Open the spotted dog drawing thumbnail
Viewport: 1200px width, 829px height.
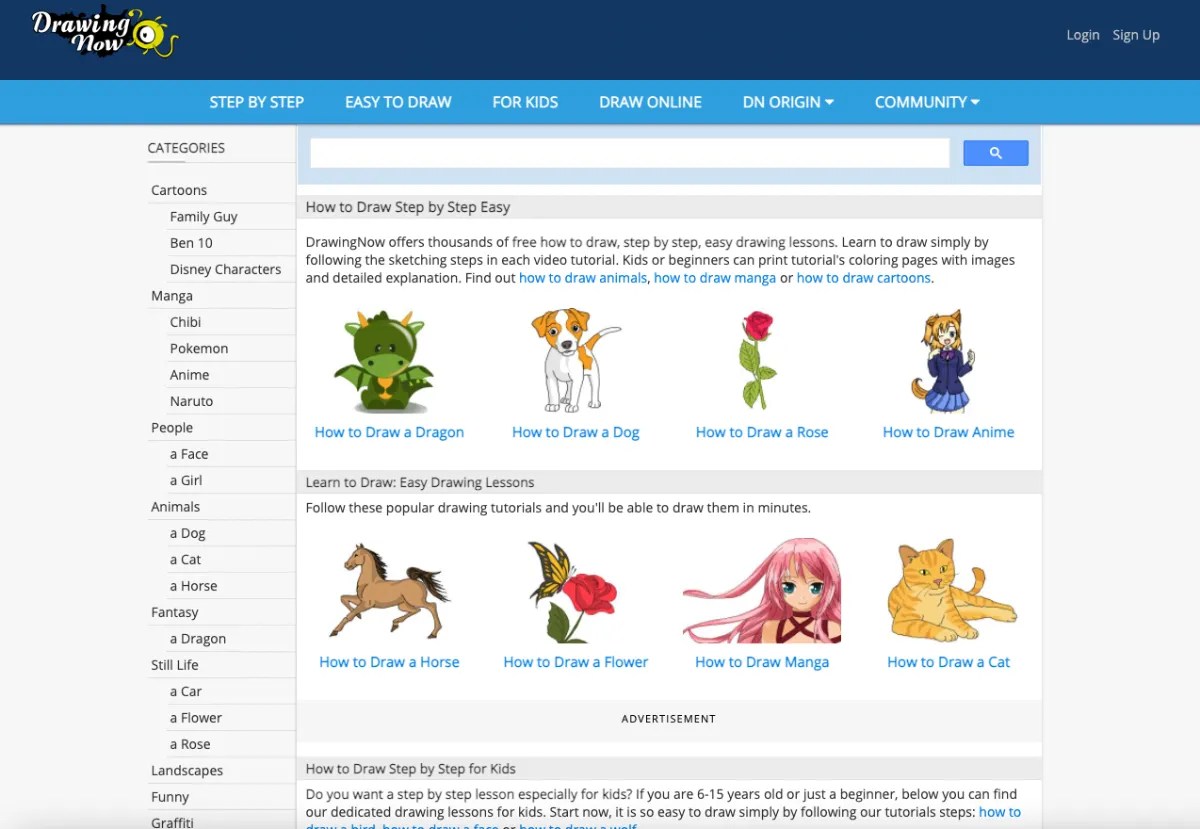[575, 360]
